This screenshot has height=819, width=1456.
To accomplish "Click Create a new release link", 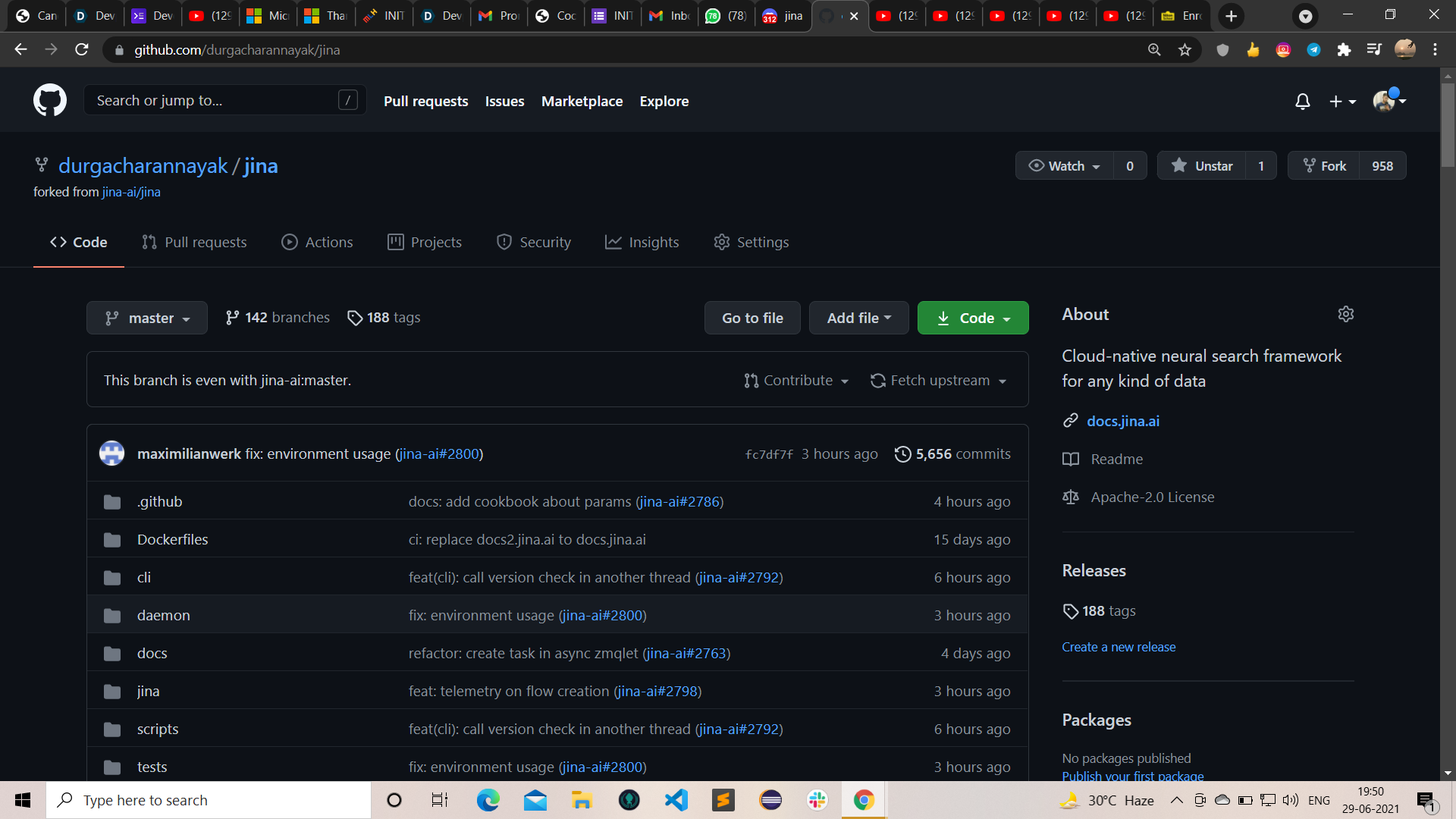I will coord(1119,647).
